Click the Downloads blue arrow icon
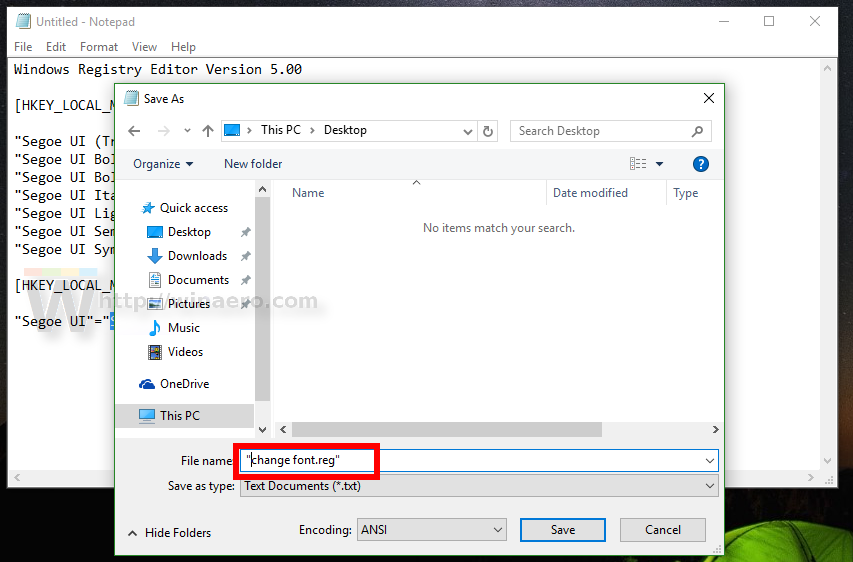853x562 pixels. click(x=154, y=256)
